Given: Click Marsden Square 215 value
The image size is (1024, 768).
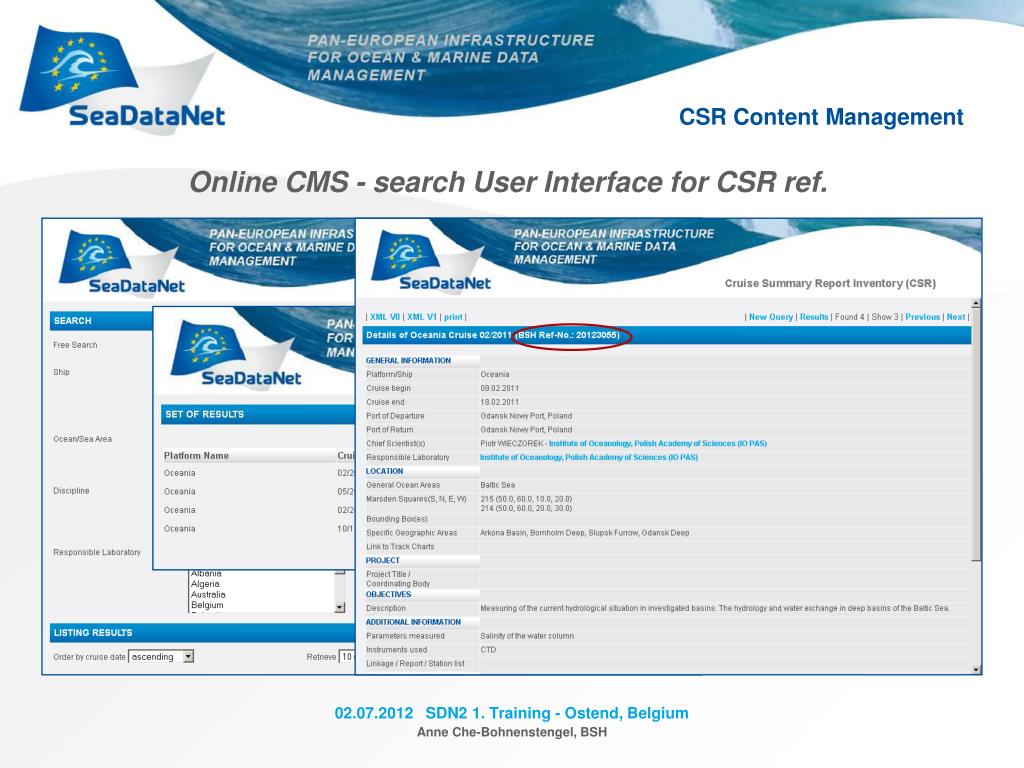Looking at the screenshot, I should tap(526, 499).
